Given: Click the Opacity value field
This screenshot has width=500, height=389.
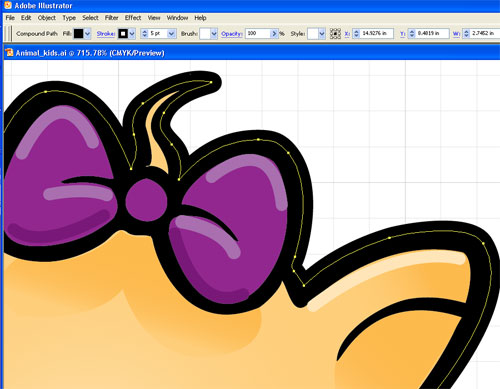Looking at the screenshot, I should 258,33.
